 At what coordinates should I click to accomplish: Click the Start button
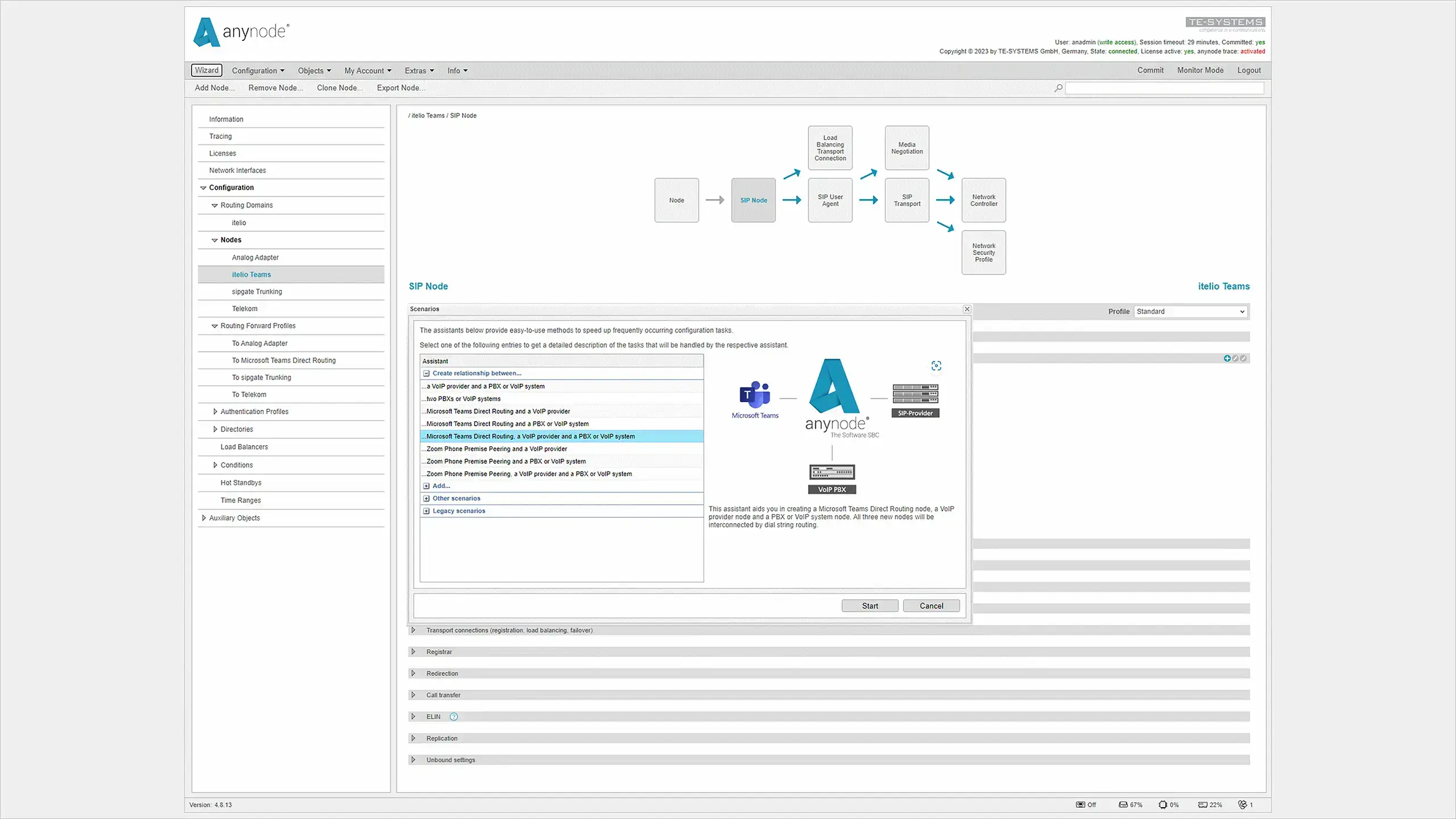870,606
